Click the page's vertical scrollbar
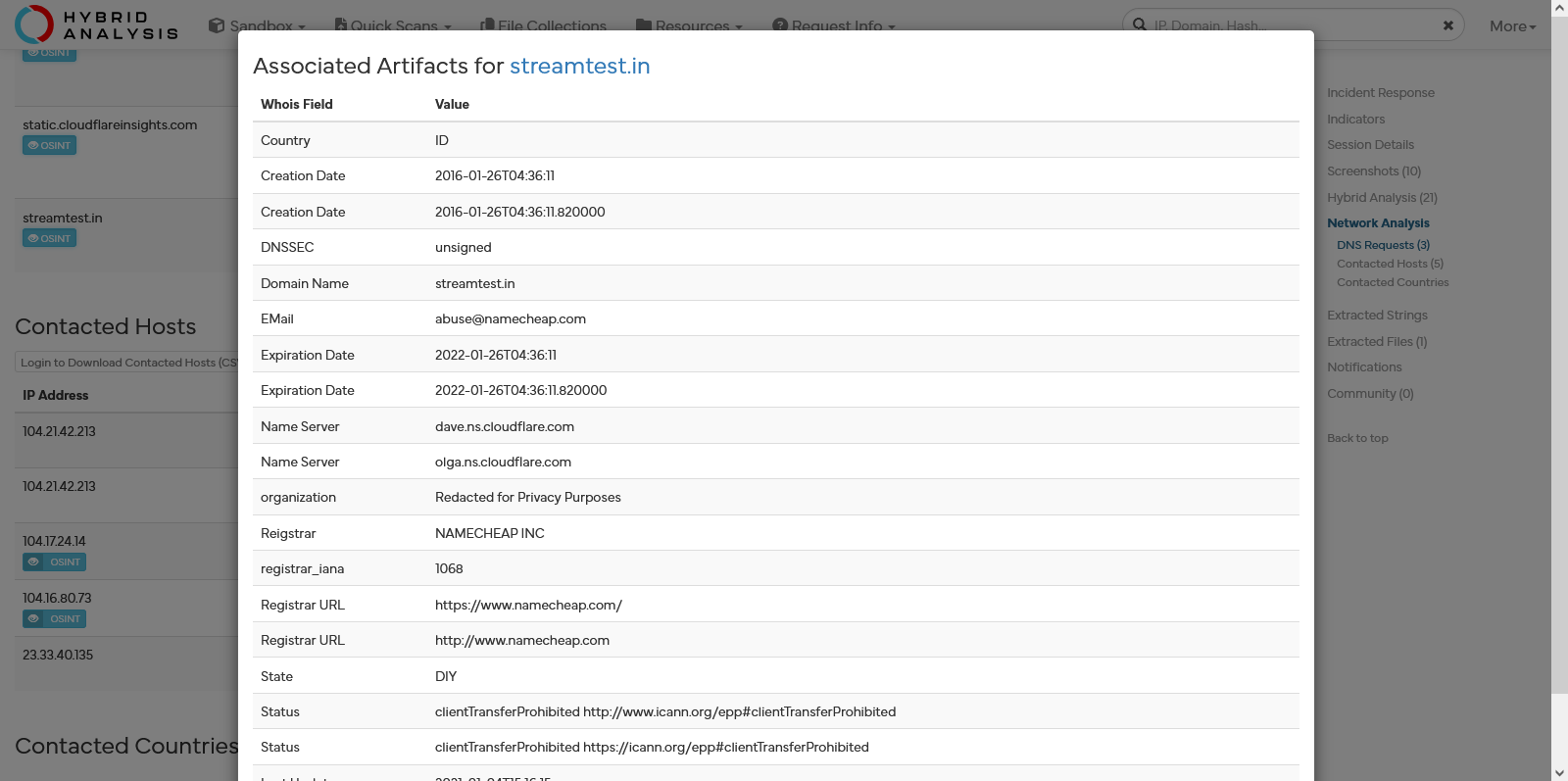1568x781 pixels. point(1558,392)
